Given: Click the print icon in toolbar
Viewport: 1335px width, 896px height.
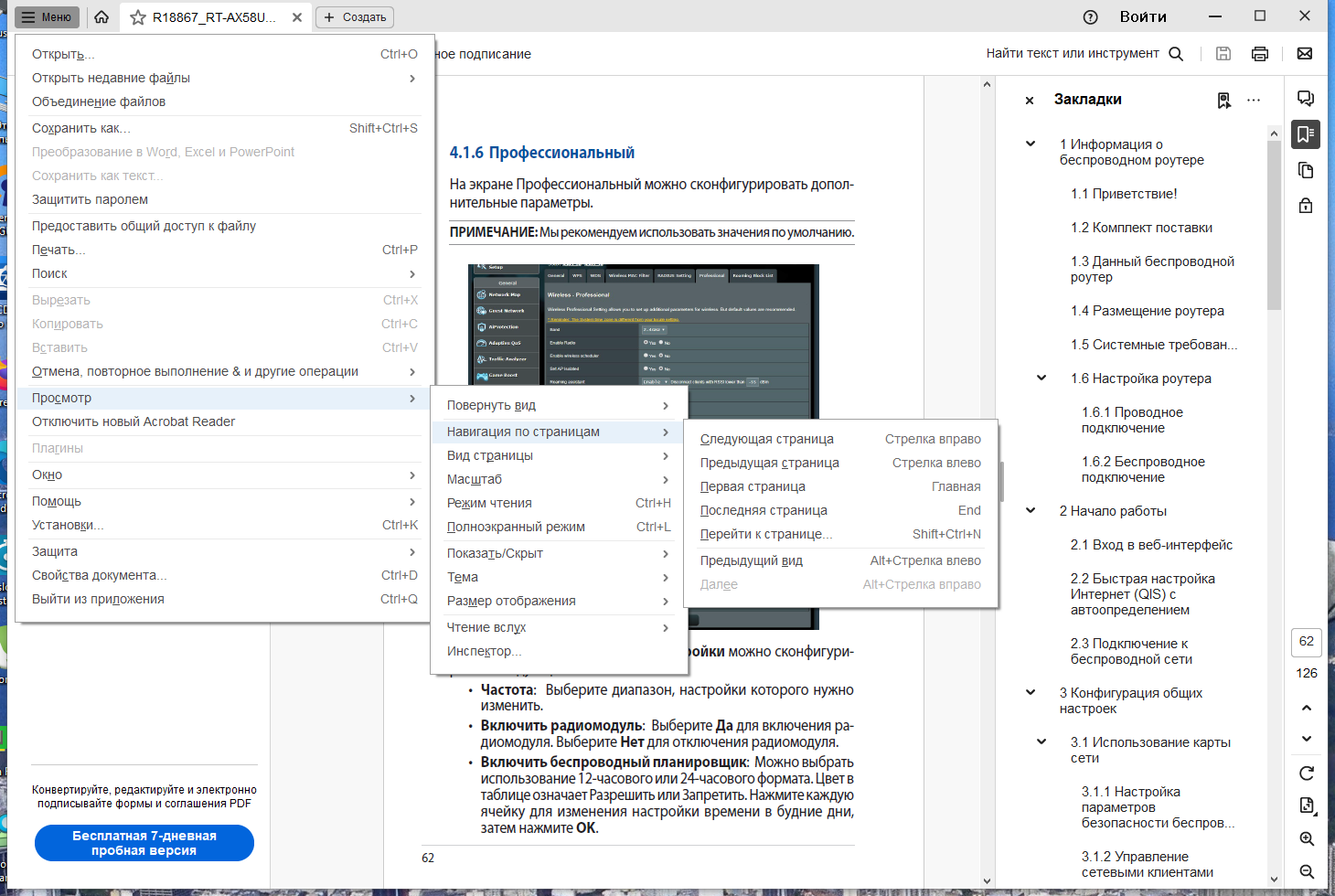Looking at the screenshot, I should pyautogui.click(x=1260, y=54).
